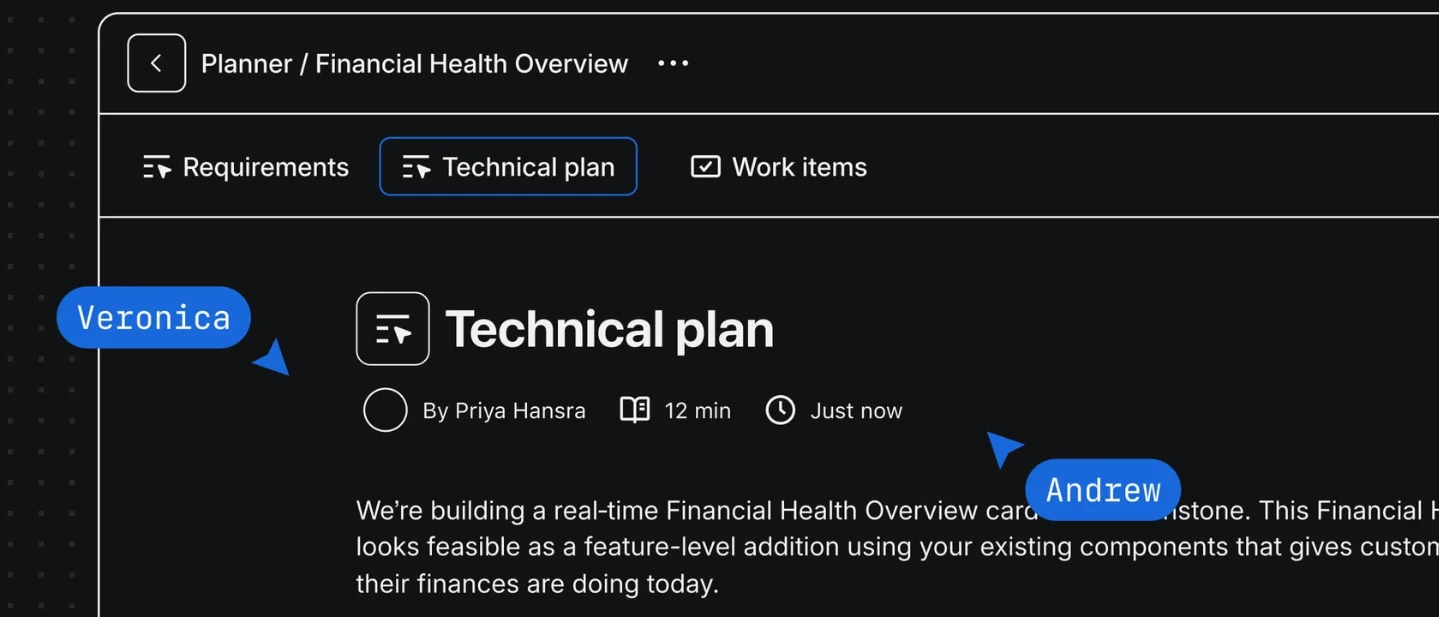Click the 12 min reading time label
The width and height of the screenshot is (1439, 617).
coord(698,411)
